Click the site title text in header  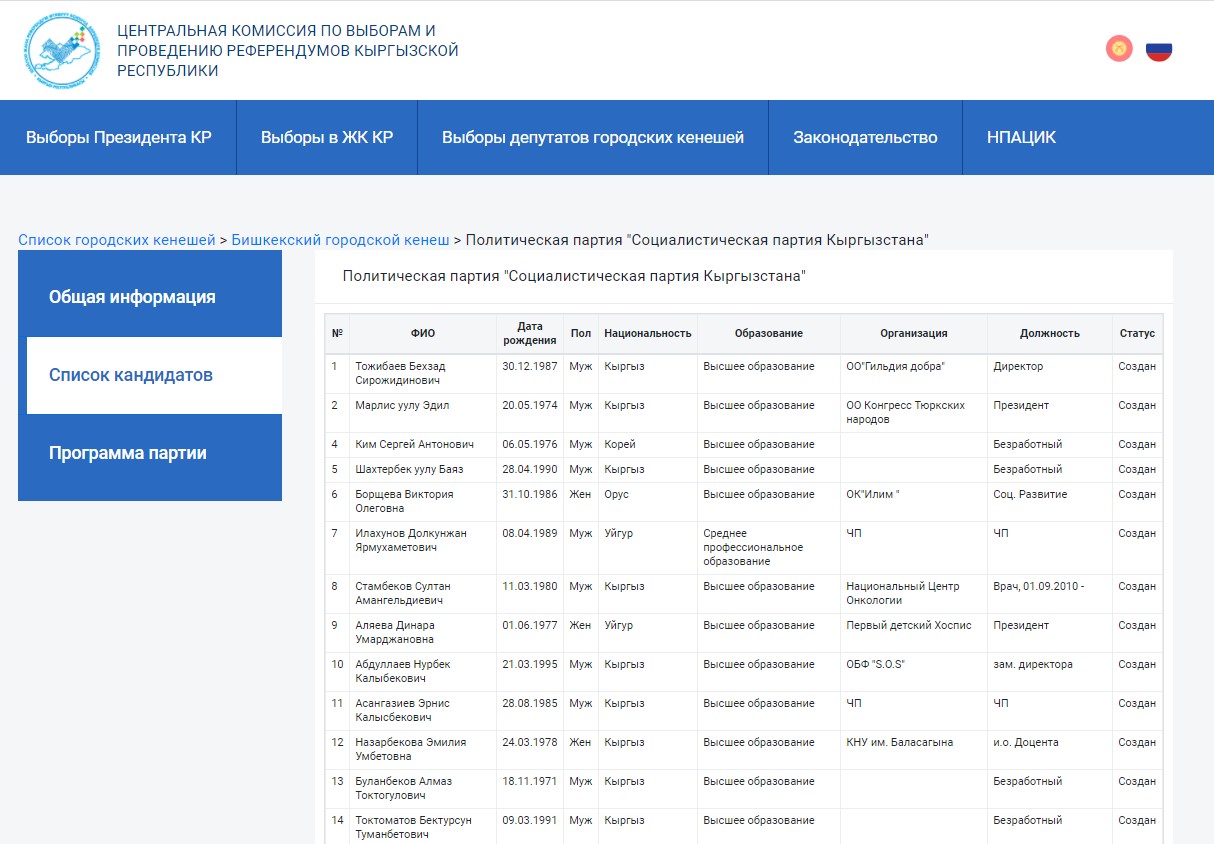pyautogui.click(x=287, y=50)
